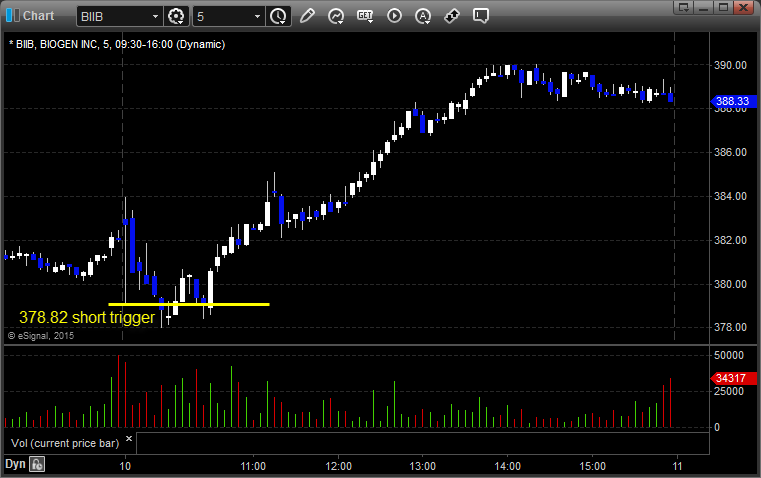Click the 386.00 price axis label
The height and width of the screenshot is (478, 761).
[730, 152]
